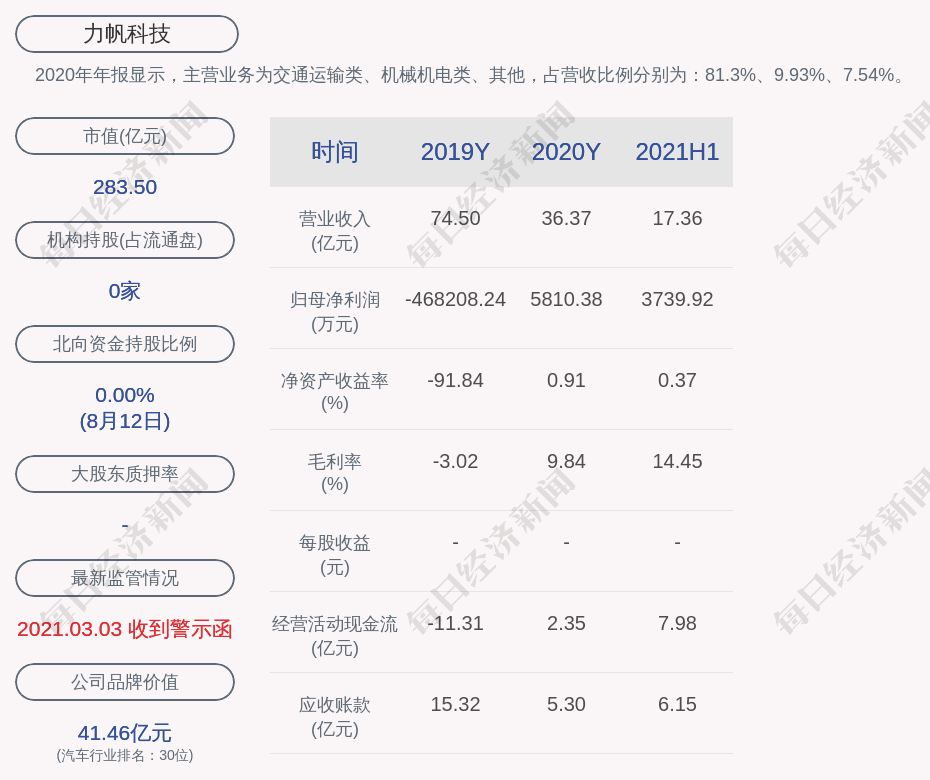Screen dimensions: 930x780
Task: Select the ROE value -91.84
Action: click(x=456, y=380)
